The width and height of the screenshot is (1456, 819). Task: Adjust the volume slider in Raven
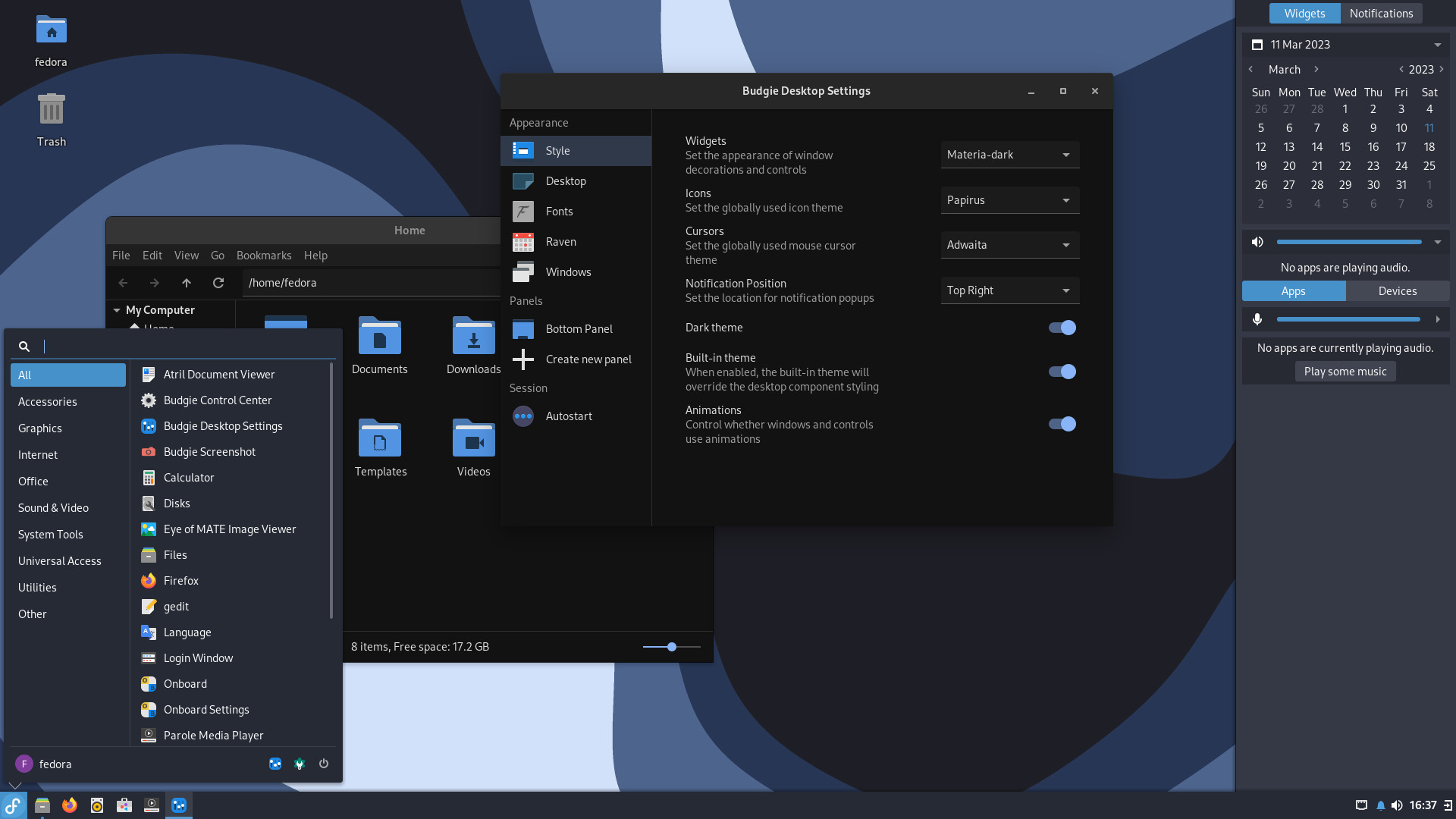click(1350, 241)
